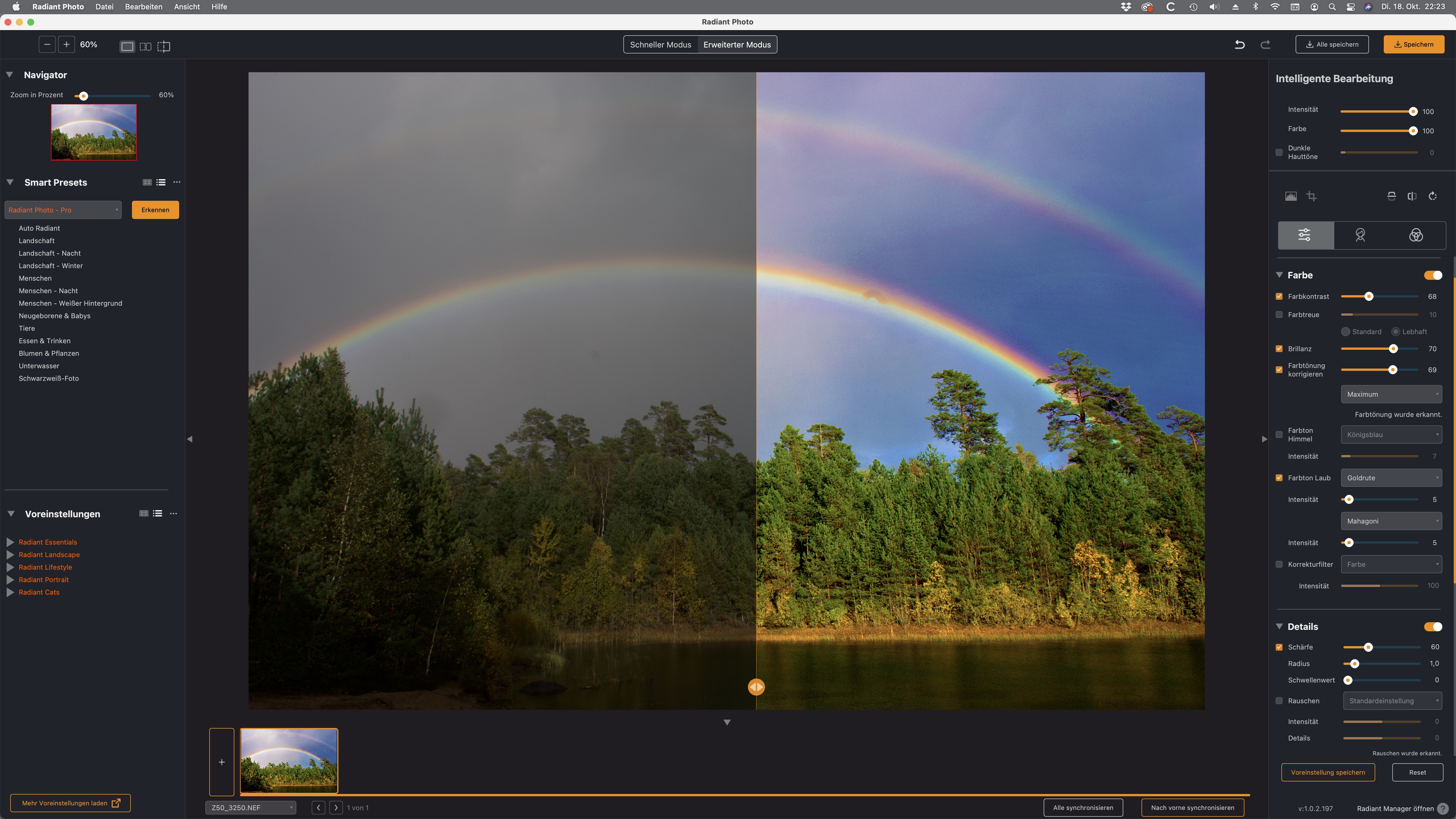The height and width of the screenshot is (819, 1456).
Task: Open the Goldrute foliage dropdown
Action: (1391, 478)
